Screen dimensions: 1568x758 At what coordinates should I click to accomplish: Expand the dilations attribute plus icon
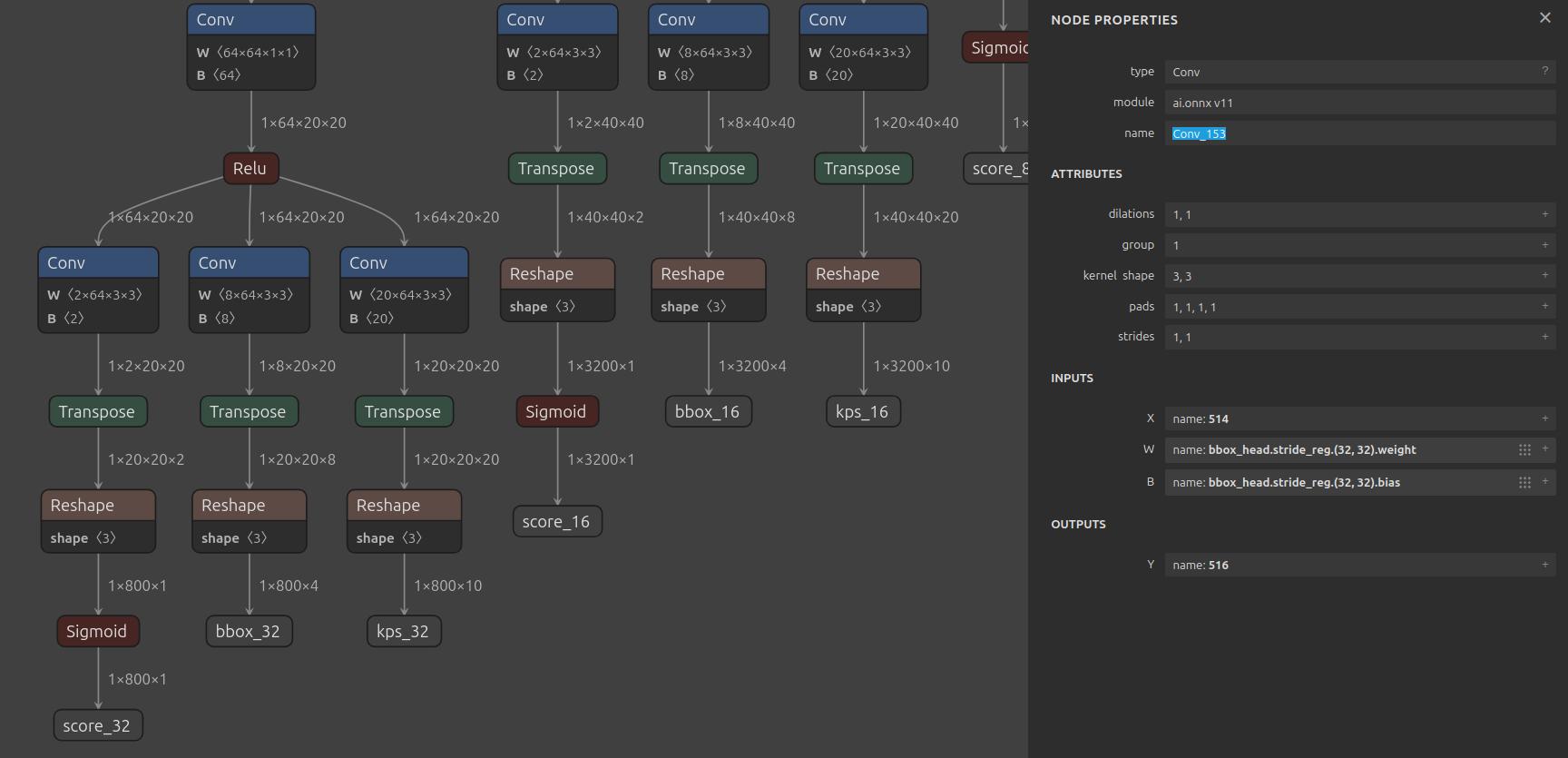[x=1544, y=214]
